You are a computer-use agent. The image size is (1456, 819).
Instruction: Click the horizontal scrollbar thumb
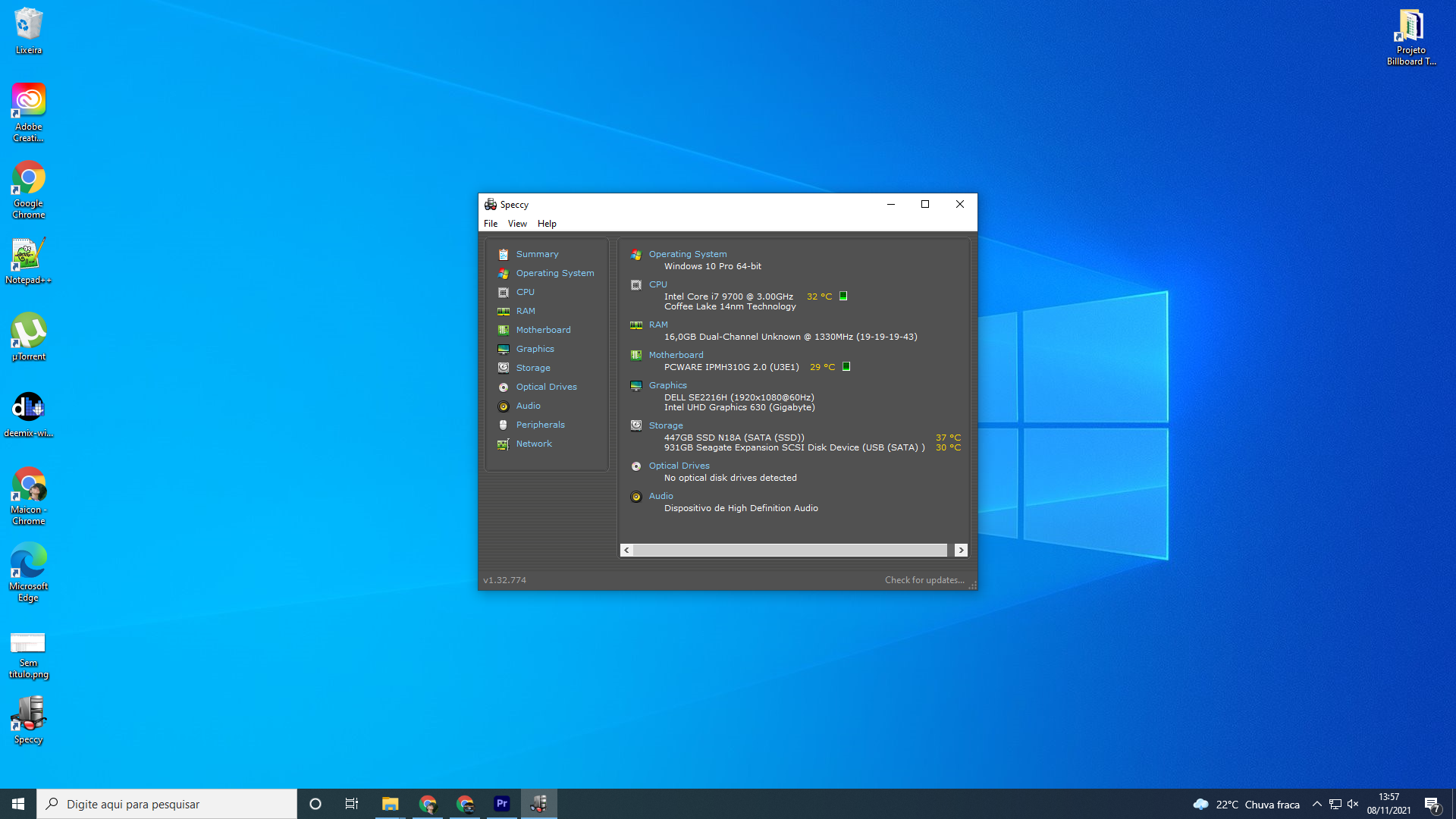click(790, 550)
